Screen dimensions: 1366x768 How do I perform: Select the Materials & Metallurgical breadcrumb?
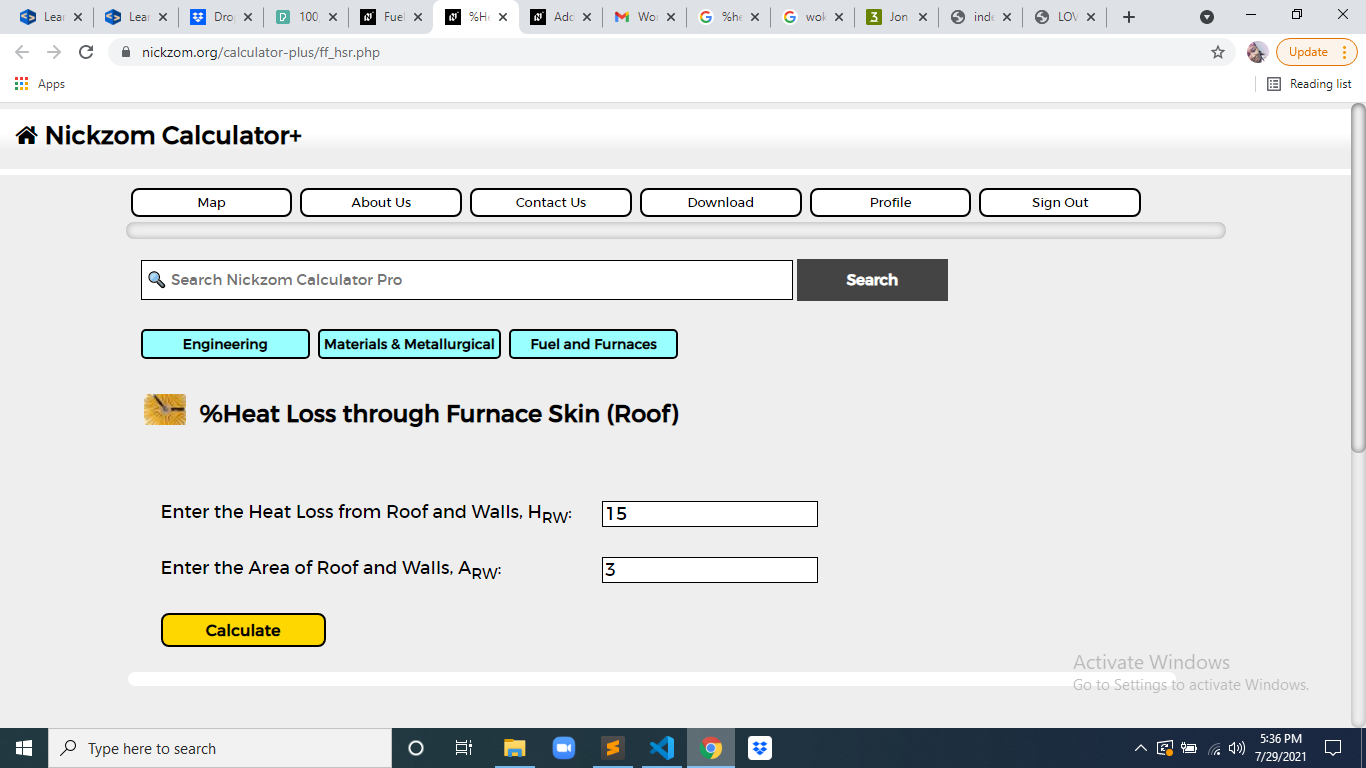[409, 344]
